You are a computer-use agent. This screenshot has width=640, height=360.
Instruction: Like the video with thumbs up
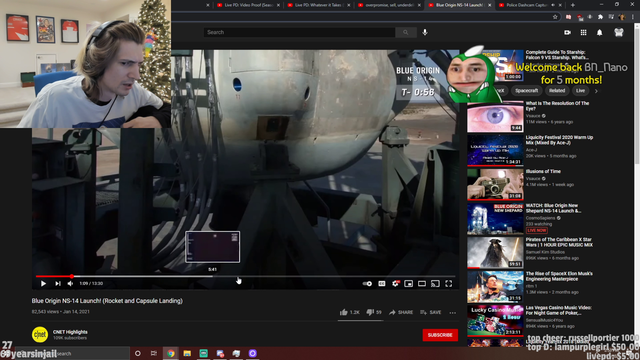click(x=349, y=312)
